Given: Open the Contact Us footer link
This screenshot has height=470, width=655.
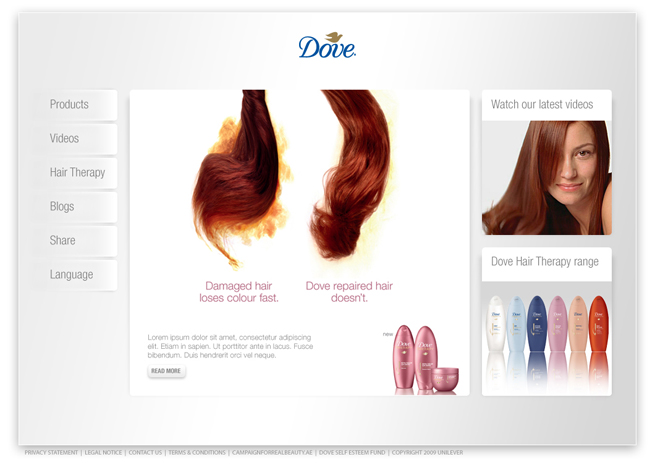Looking at the screenshot, I should (x=145, y=452).
